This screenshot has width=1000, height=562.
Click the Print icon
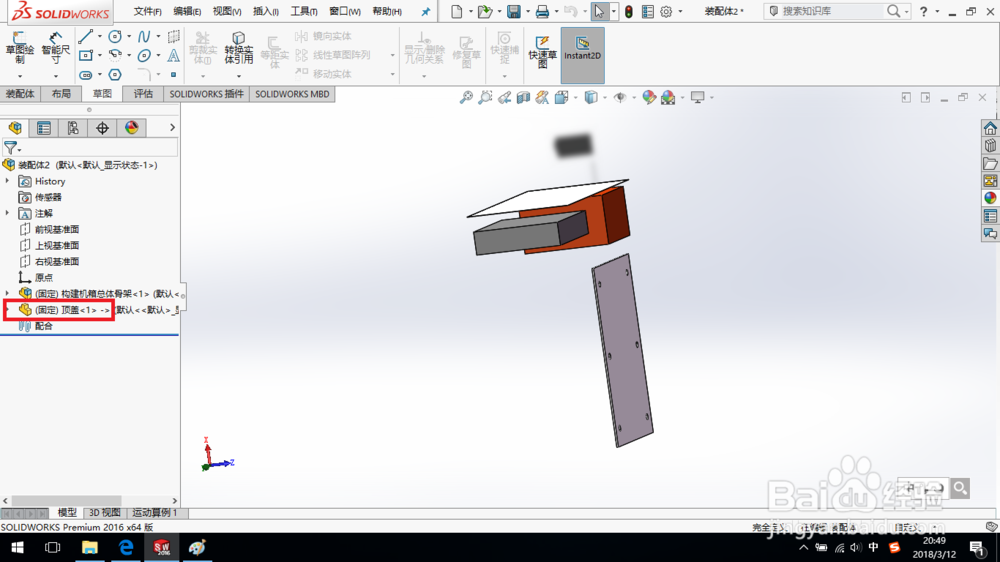[542, 11]
